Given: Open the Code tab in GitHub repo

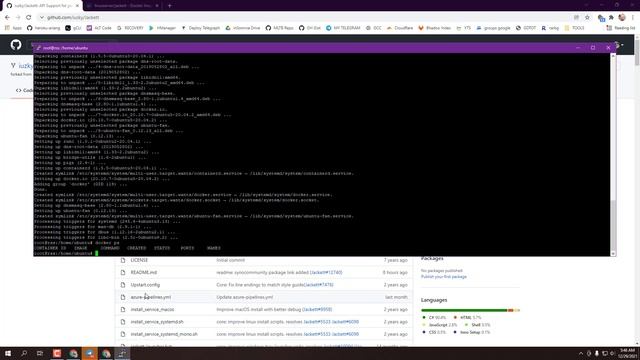Looking at the screenshot, I should tap(24, 90).
